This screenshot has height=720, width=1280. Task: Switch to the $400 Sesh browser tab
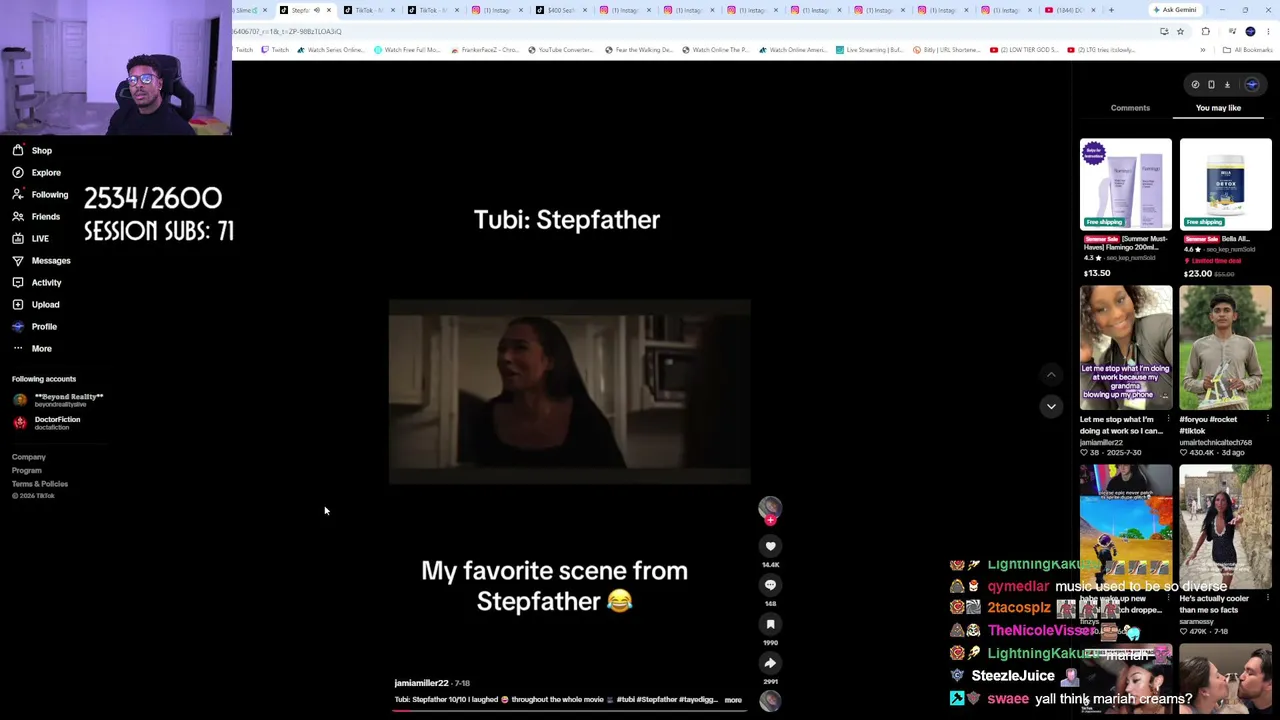click(560, 10)
